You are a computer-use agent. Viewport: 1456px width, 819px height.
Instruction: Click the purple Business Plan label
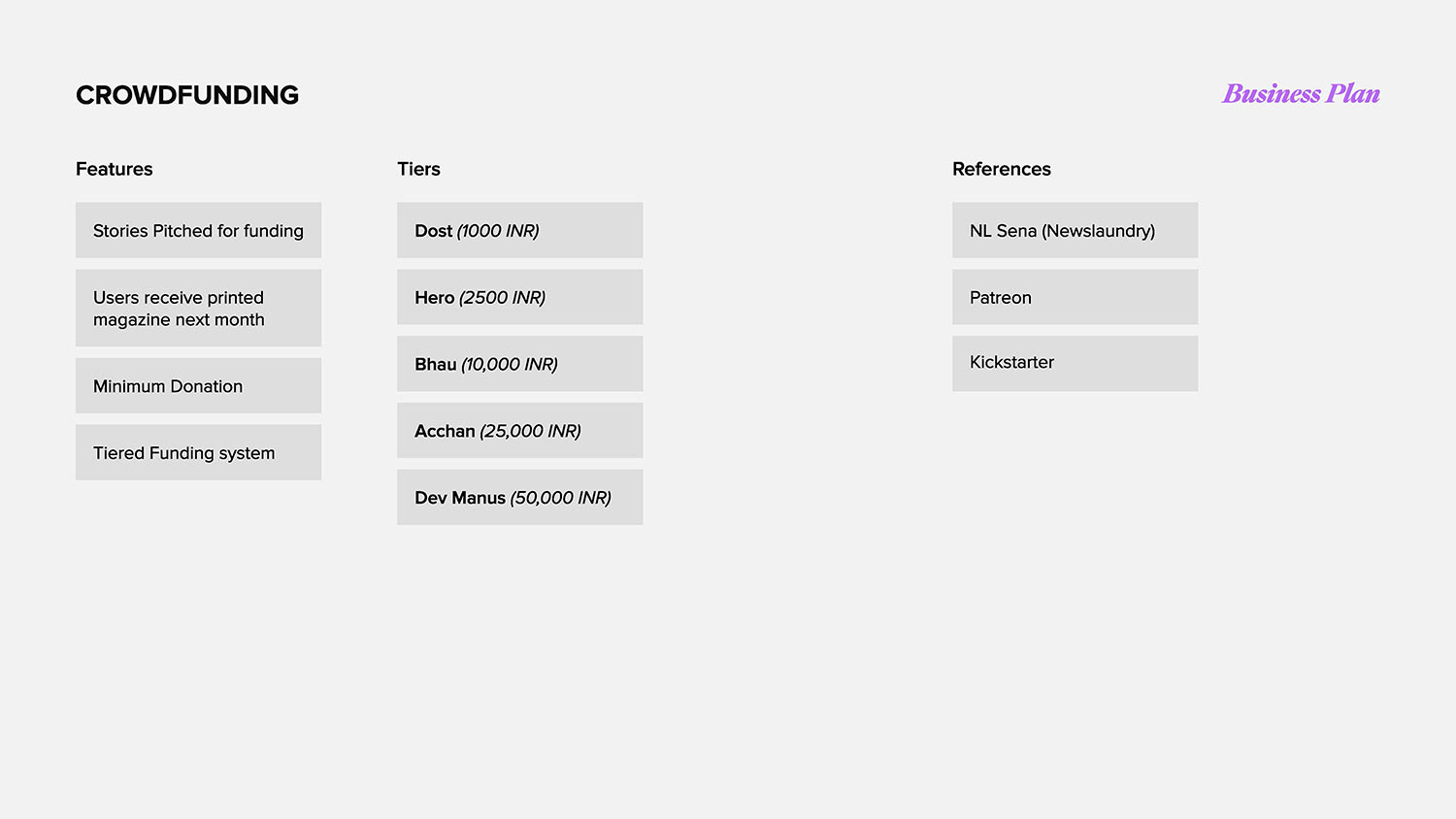[x=1301, y=94]
